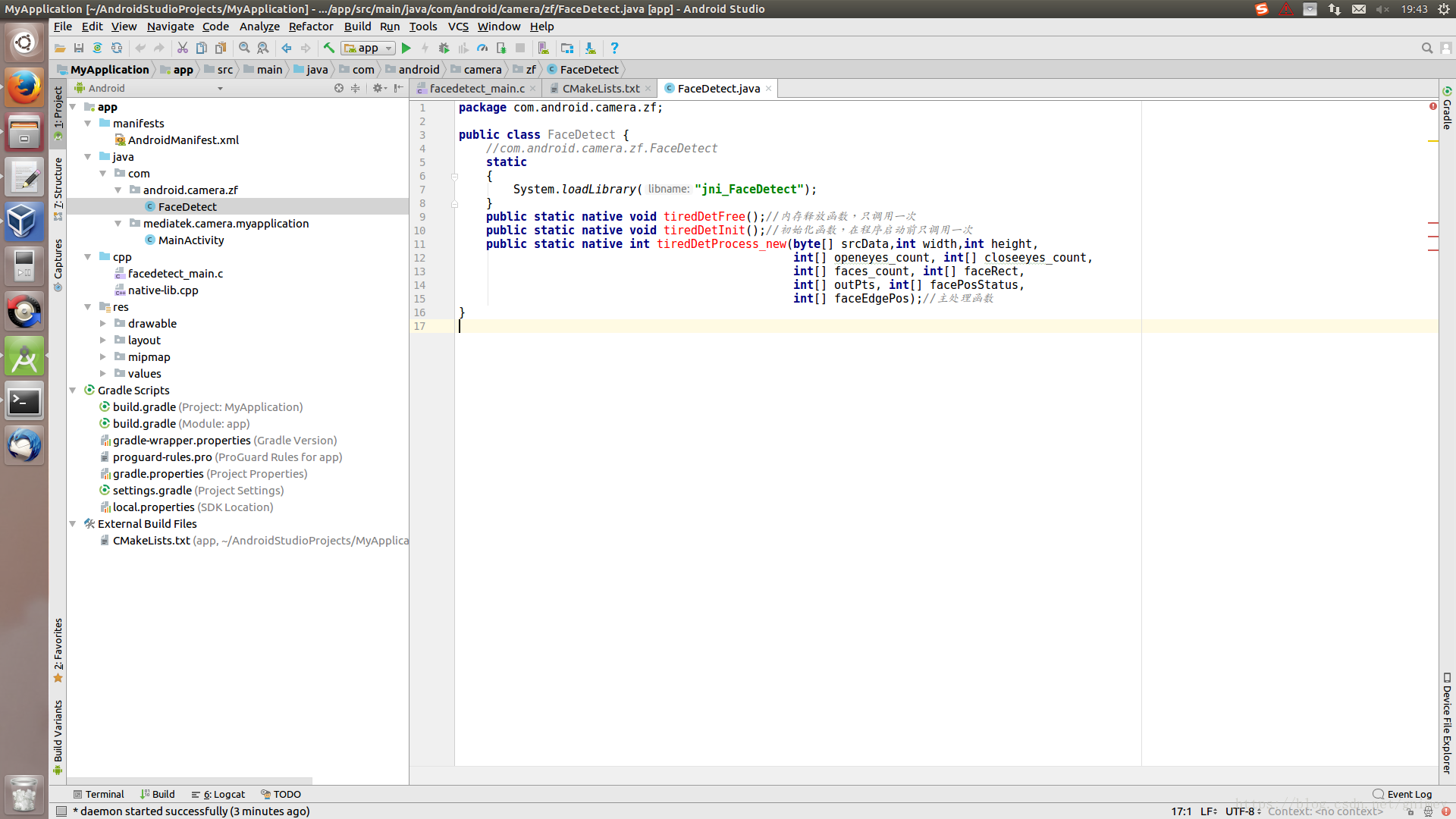This screenshot has height=819, width=1456.
Task: Toggle the Gradle tool window
Action: tap(1447, 108)
